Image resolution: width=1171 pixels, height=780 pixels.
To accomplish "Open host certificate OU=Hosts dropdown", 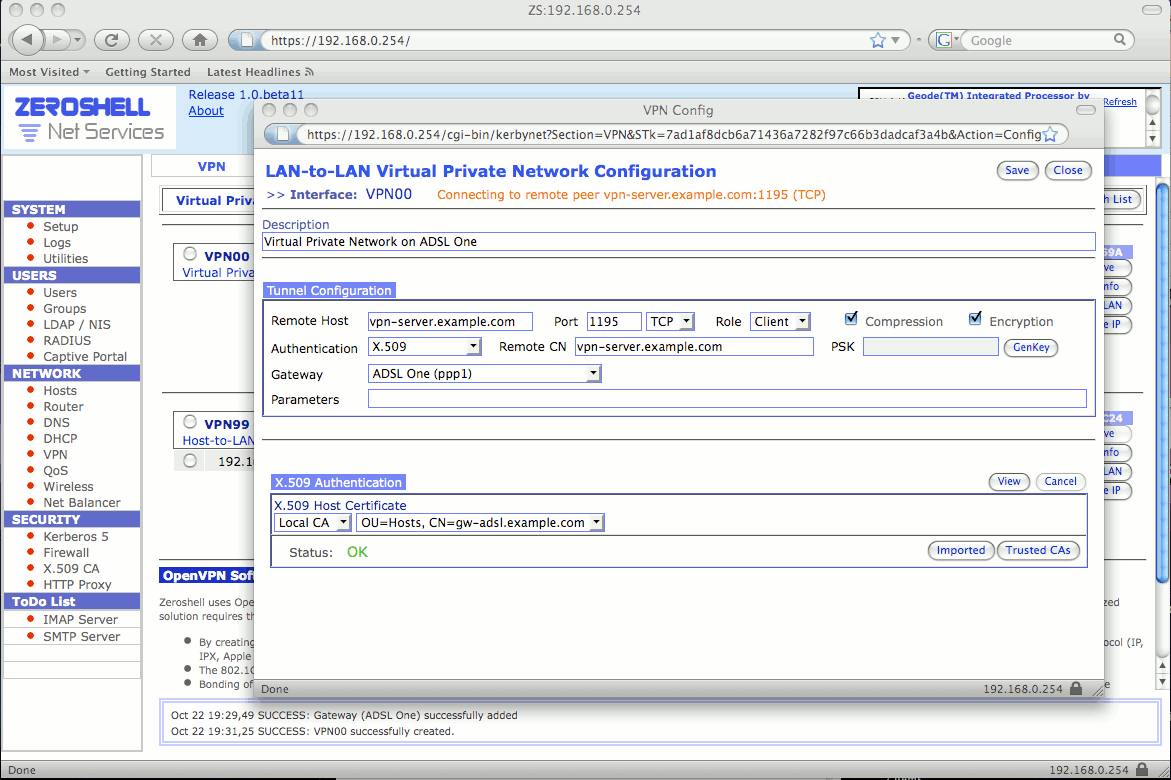I will [x=480, y=522].
